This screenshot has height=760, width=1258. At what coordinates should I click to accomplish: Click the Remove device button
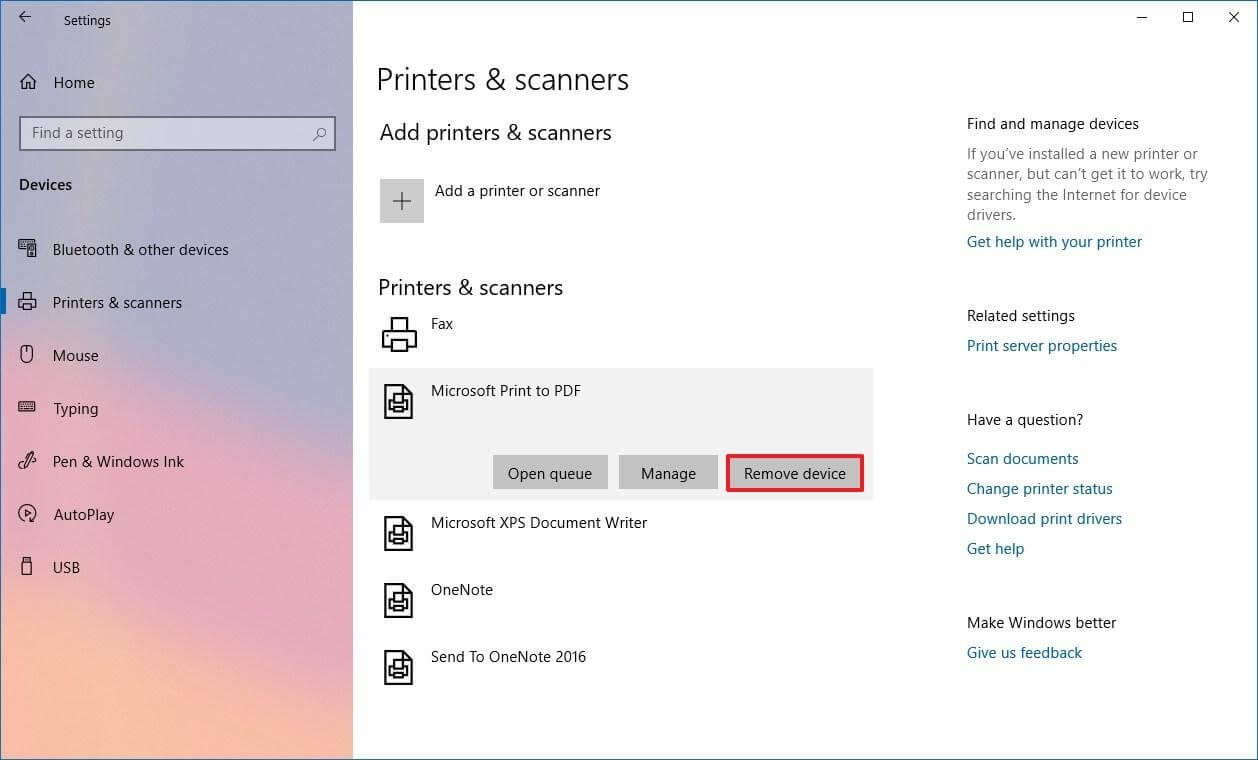(794, 472)
